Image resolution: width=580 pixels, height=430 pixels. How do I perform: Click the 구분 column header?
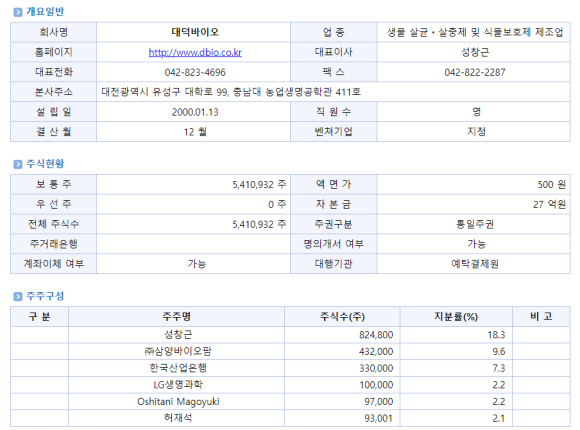coord(39,316)
